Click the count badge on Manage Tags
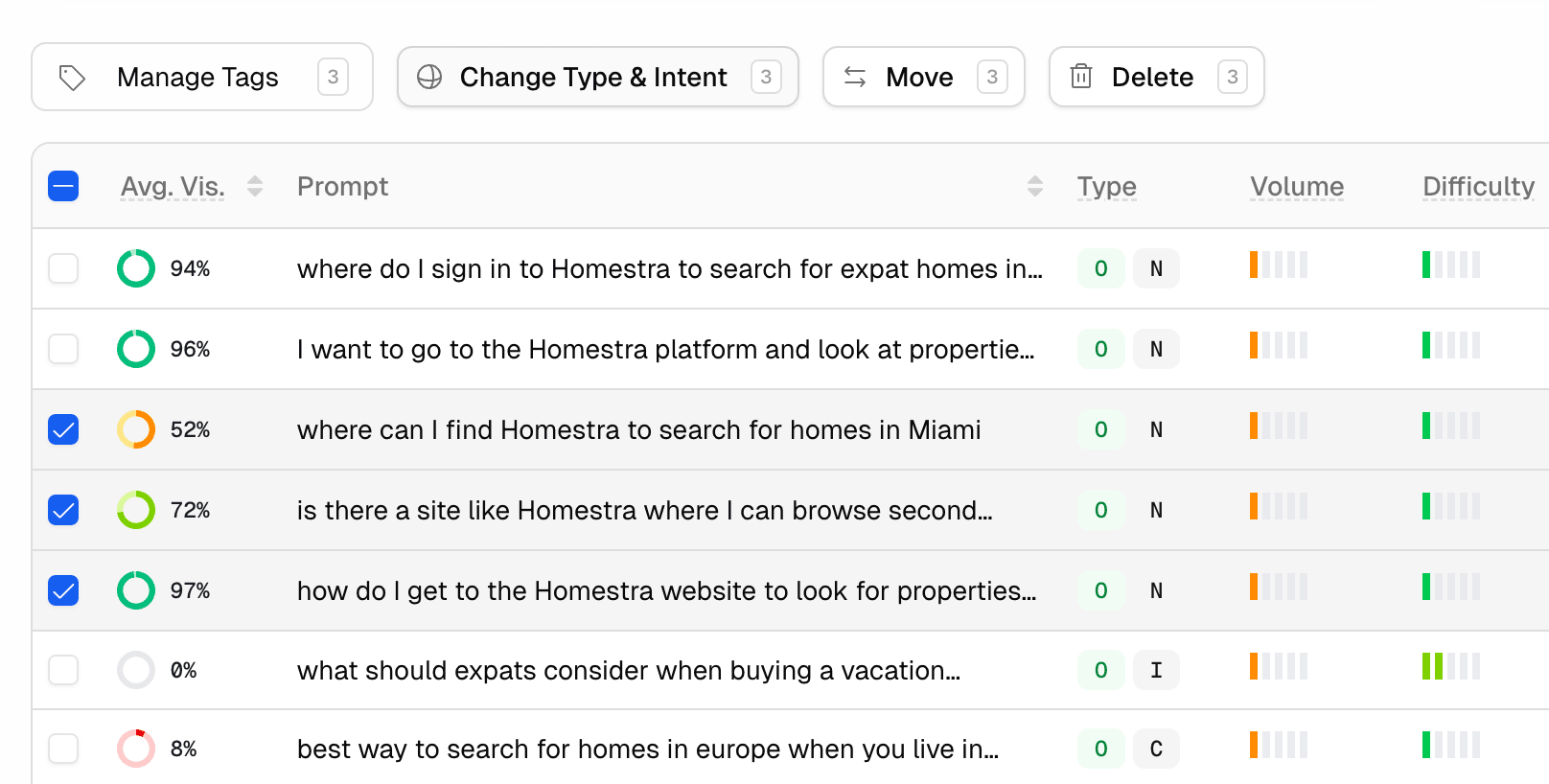Image resolution: width=1549 pixels, height=784 pixels. click(333, 77)
